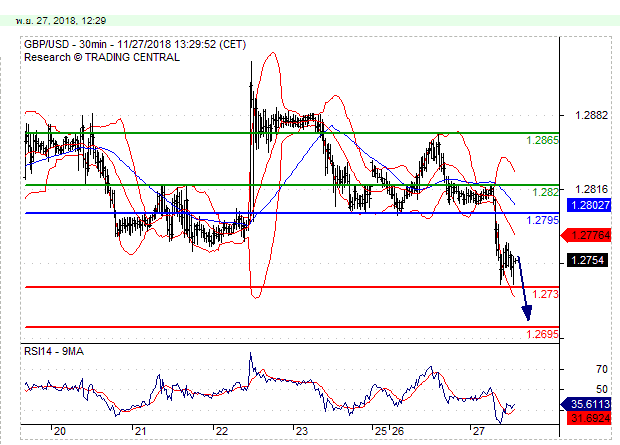
Task: Click the blue 1.28027 price tag
Action: tap(589, 205)
